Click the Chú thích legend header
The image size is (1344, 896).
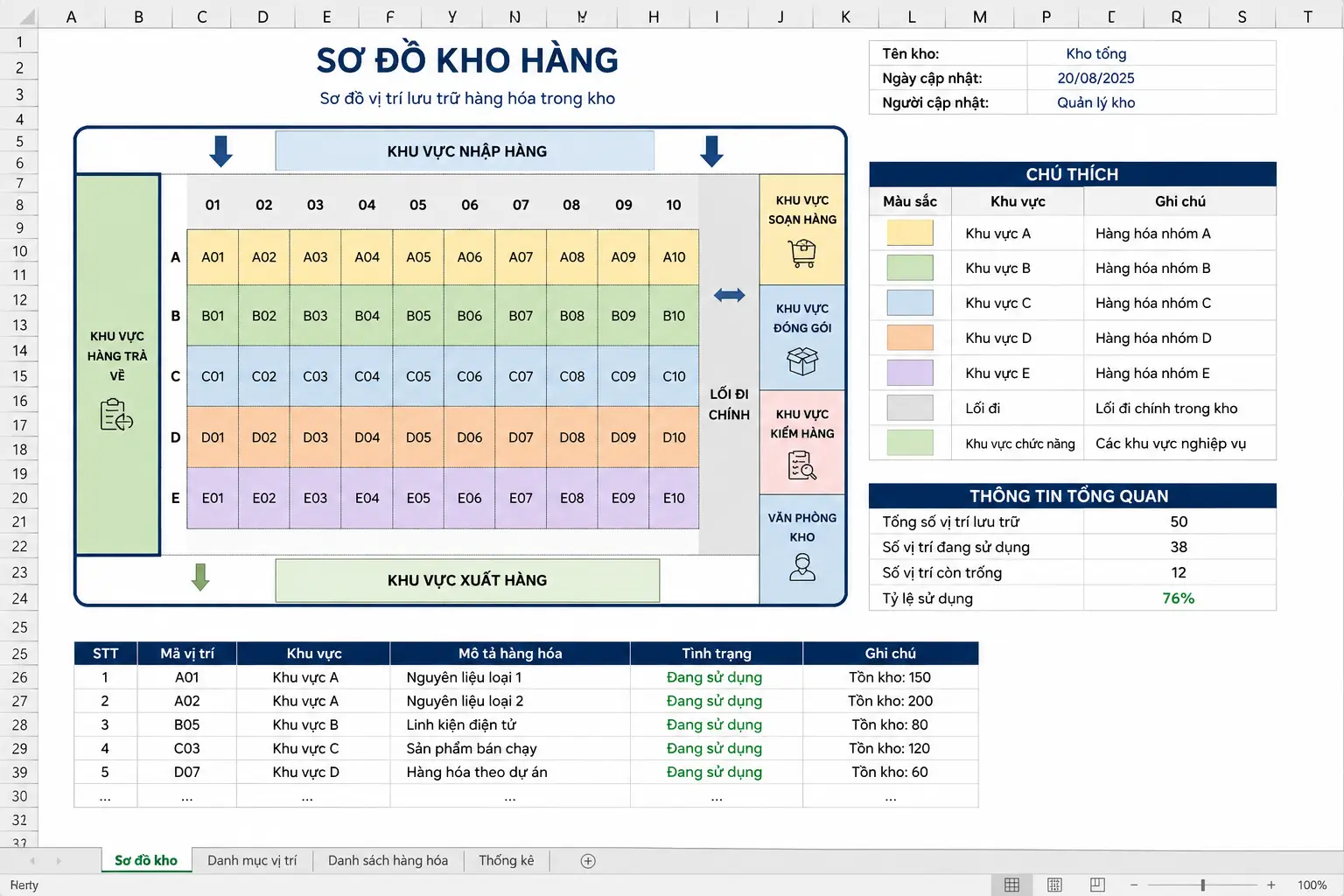coord(1072,174)
